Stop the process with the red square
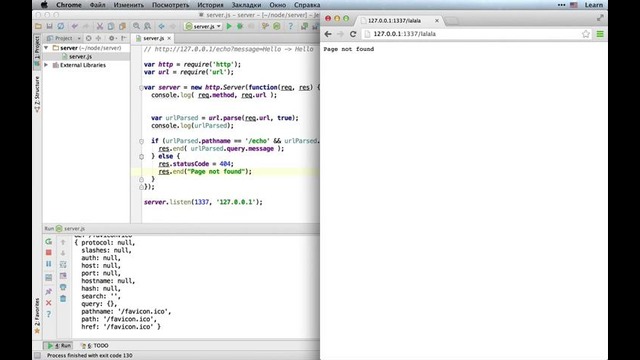640x360 pixels. click(49, 253)
